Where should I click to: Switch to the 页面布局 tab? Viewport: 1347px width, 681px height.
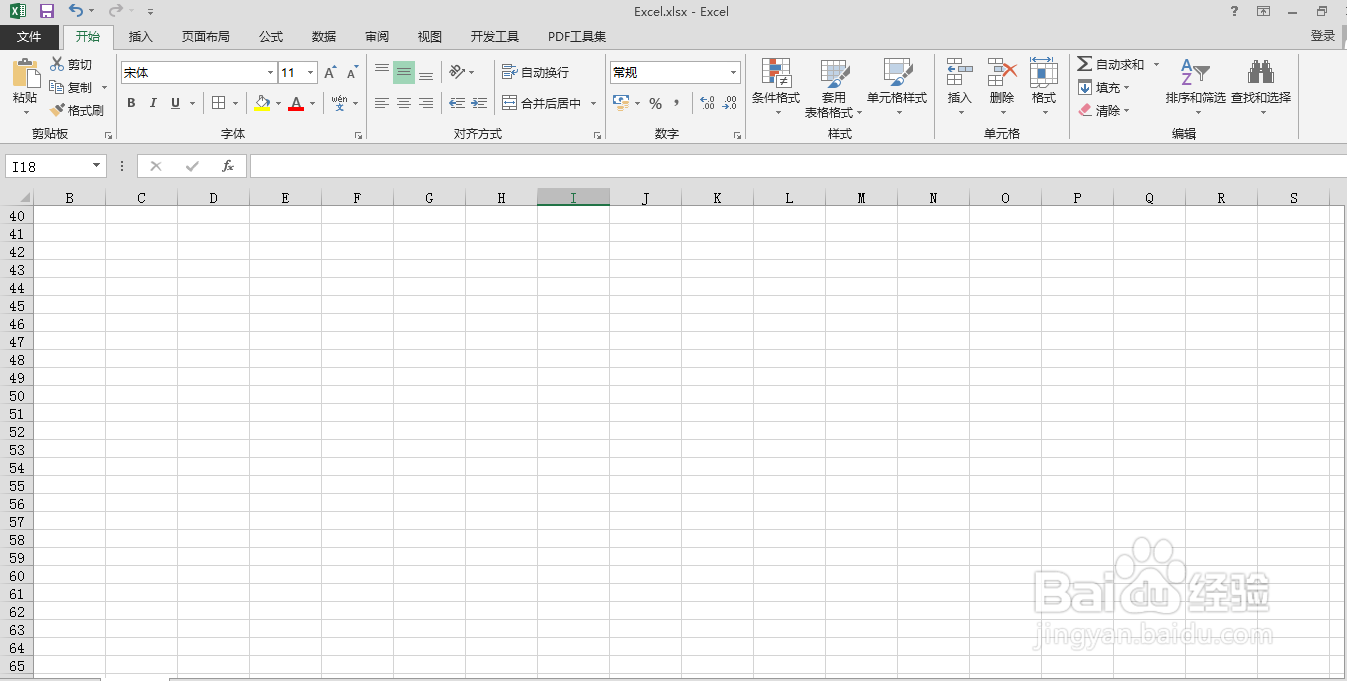point(205,37)
